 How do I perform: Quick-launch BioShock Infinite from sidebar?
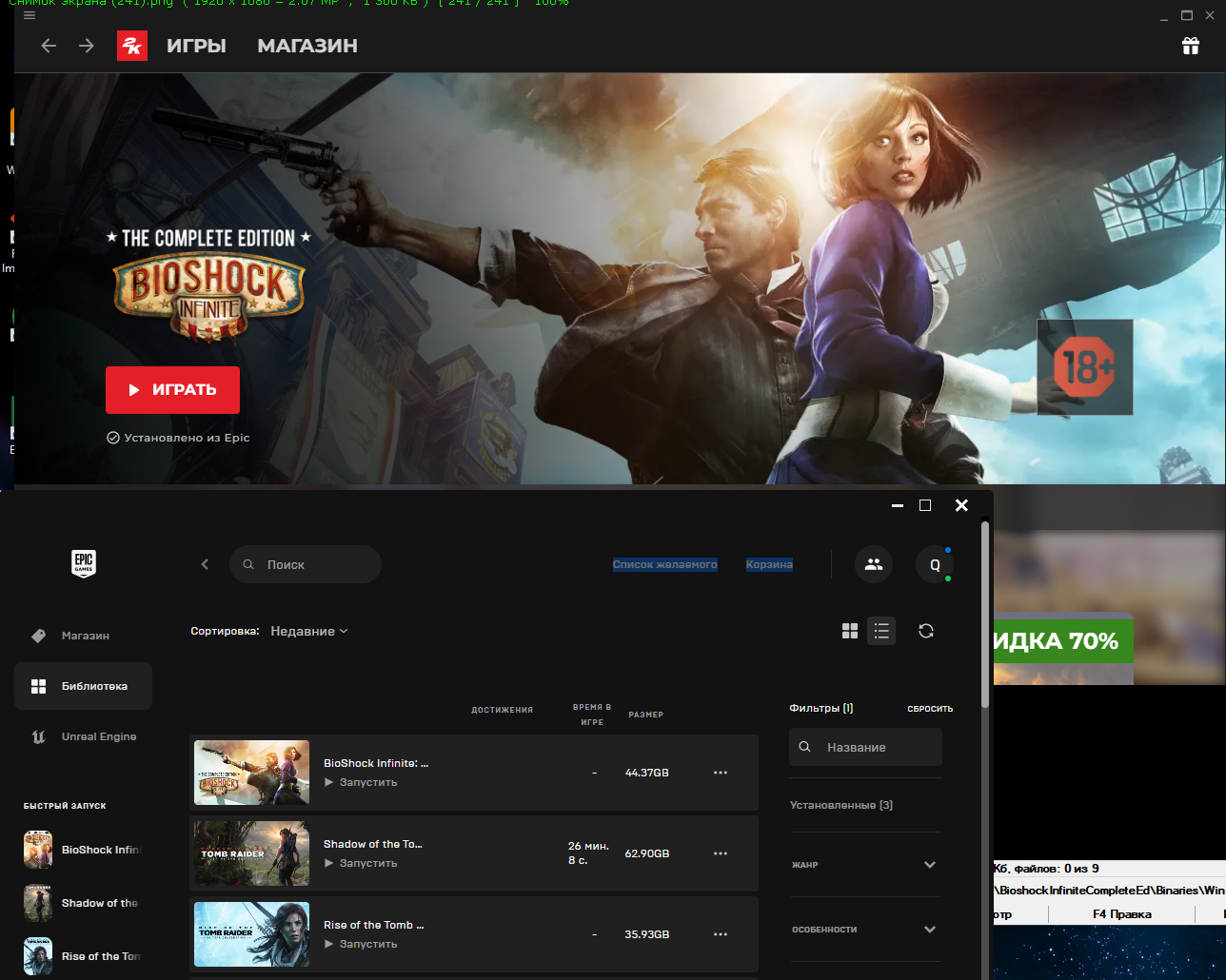[x=82, y=850]
